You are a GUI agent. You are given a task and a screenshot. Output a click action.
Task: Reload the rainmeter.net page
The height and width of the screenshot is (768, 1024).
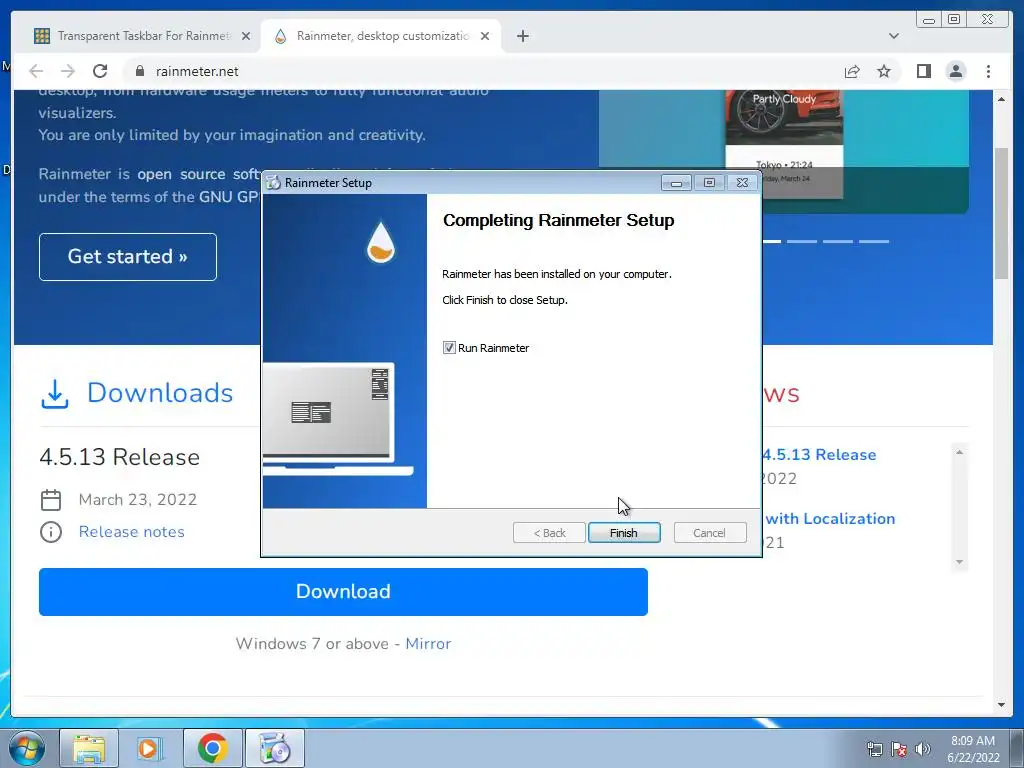coord(99,71)
